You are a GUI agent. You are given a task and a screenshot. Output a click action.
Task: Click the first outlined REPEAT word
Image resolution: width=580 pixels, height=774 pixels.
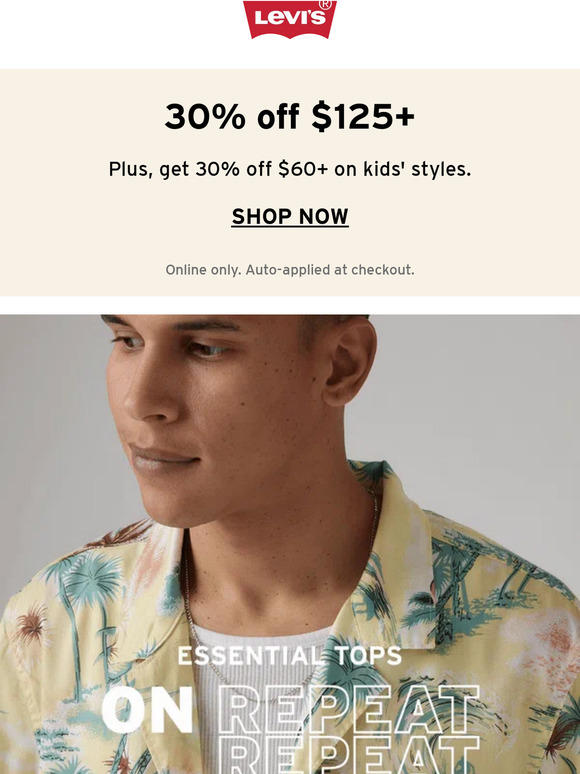348,709
